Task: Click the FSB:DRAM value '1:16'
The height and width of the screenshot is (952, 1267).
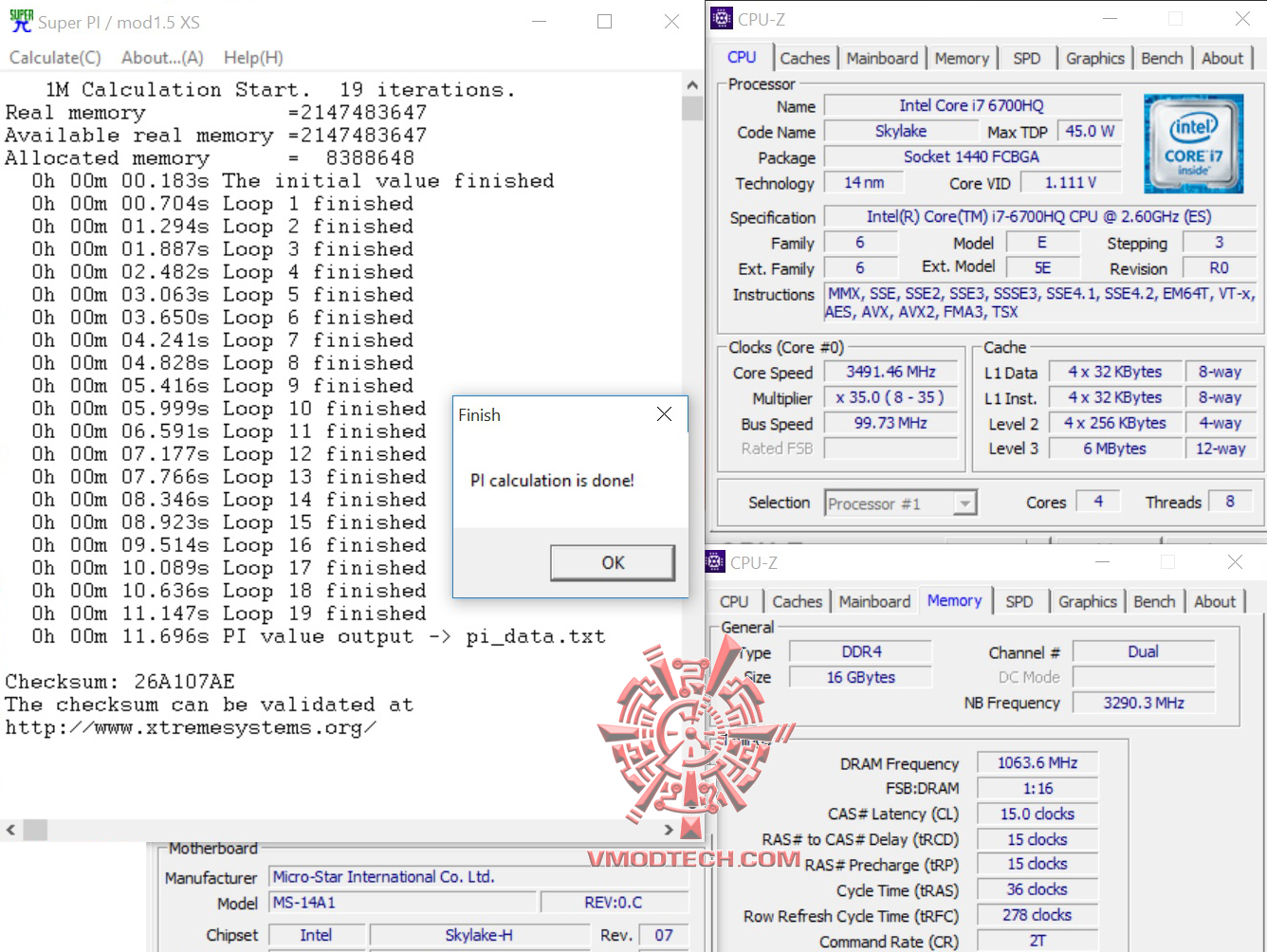Action: (x=1037, y=788)
